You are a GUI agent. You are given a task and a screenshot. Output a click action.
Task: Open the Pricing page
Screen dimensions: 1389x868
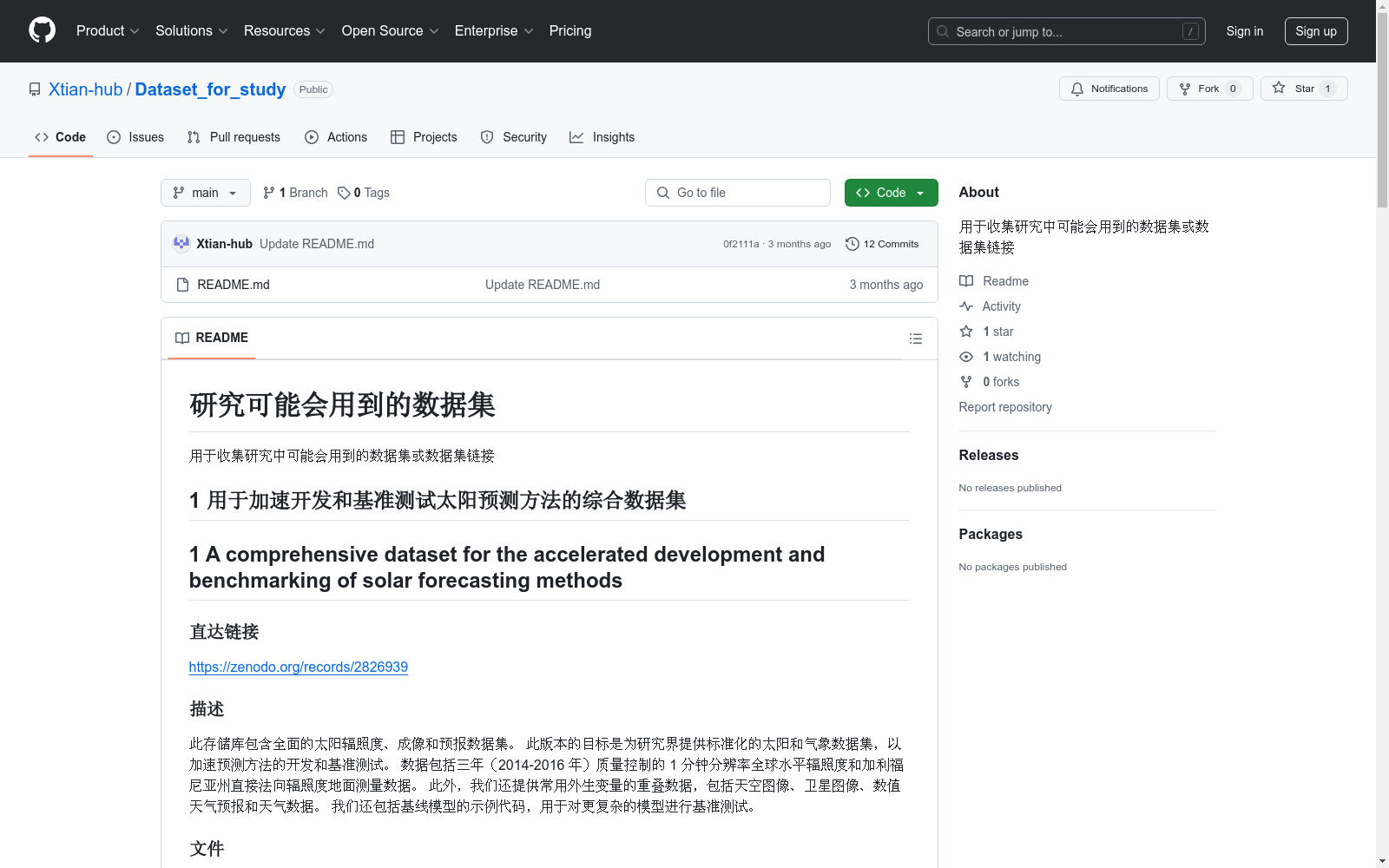click(x=570, y=30)
